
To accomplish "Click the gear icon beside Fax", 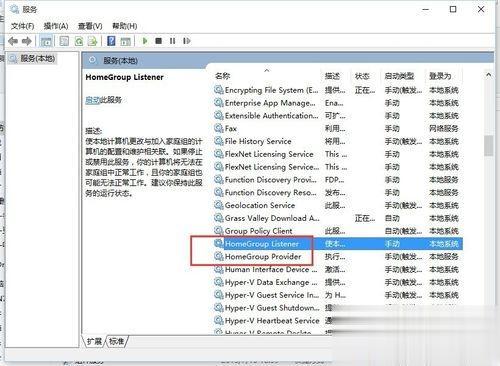I will click(219, 128).
